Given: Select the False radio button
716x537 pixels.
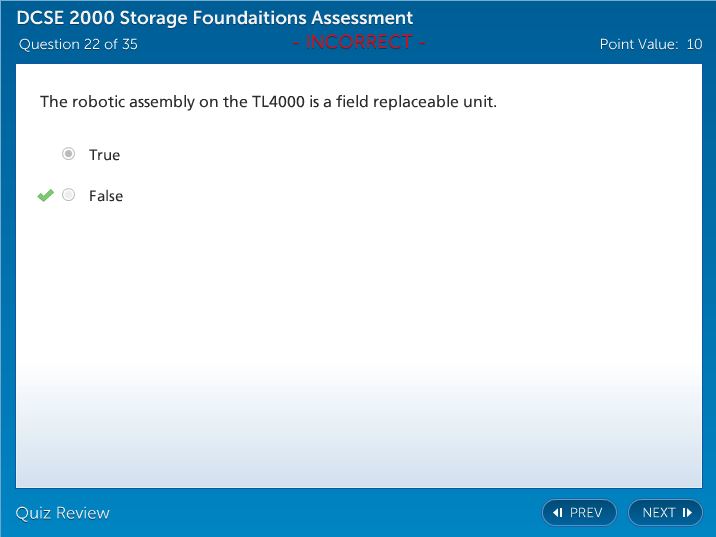Looking at the screenshot, I should pyautogui.click(x=68, y=195).
